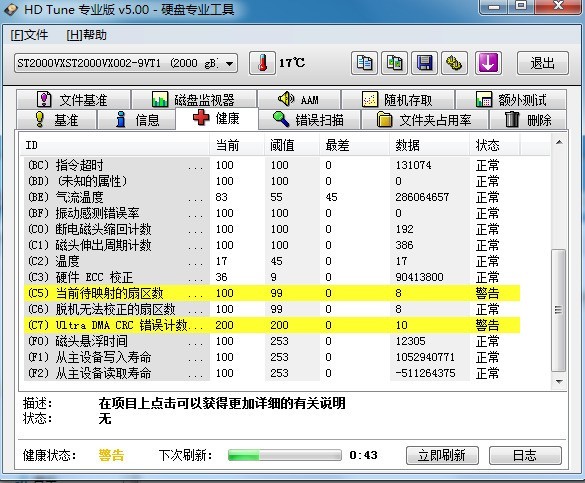This screenshot has width=585, height=483.
Task: Select the (C7) Ultra DMA CRC row
Action: [272, 325]
